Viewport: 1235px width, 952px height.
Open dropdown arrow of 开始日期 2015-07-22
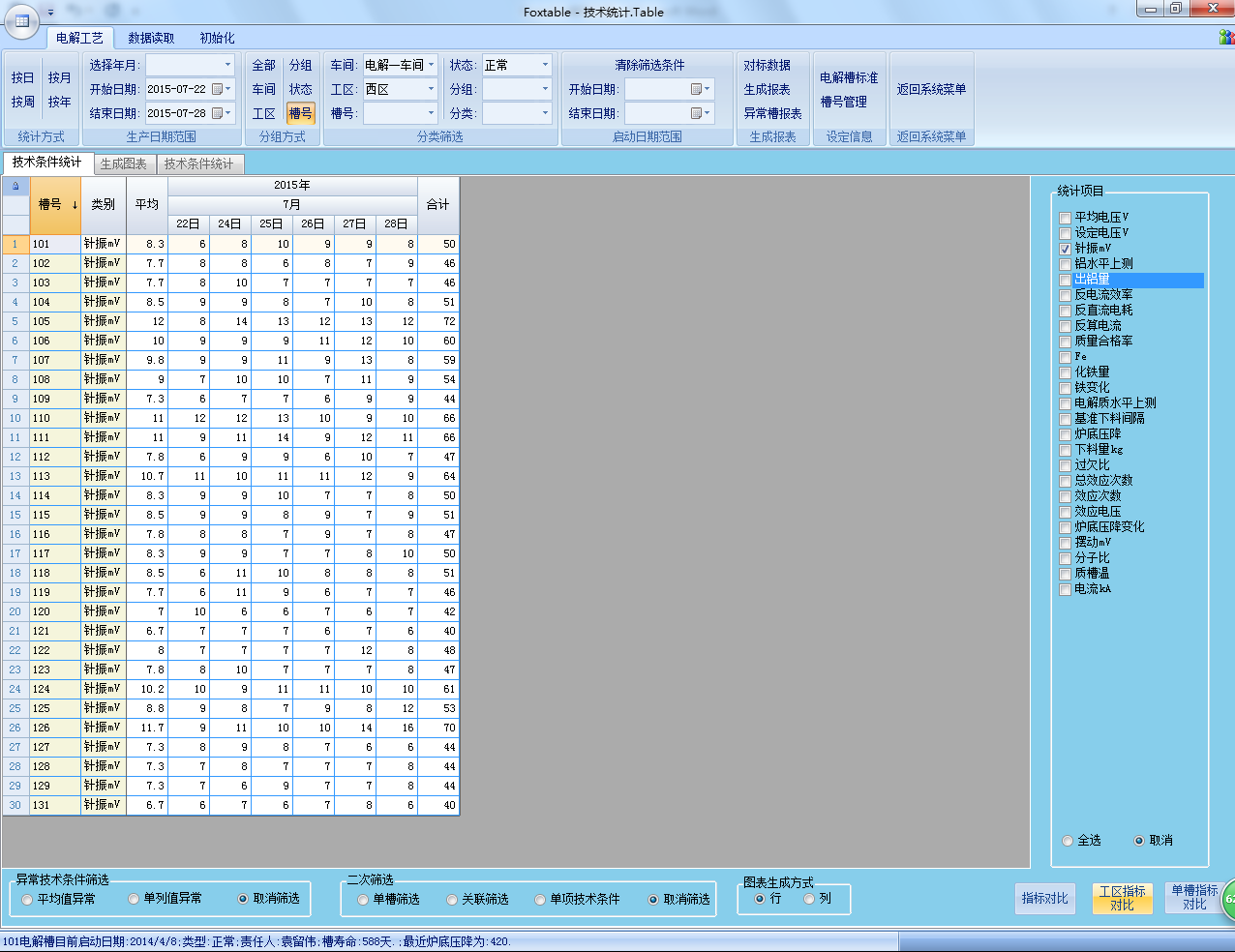click(x=228, y=89)
